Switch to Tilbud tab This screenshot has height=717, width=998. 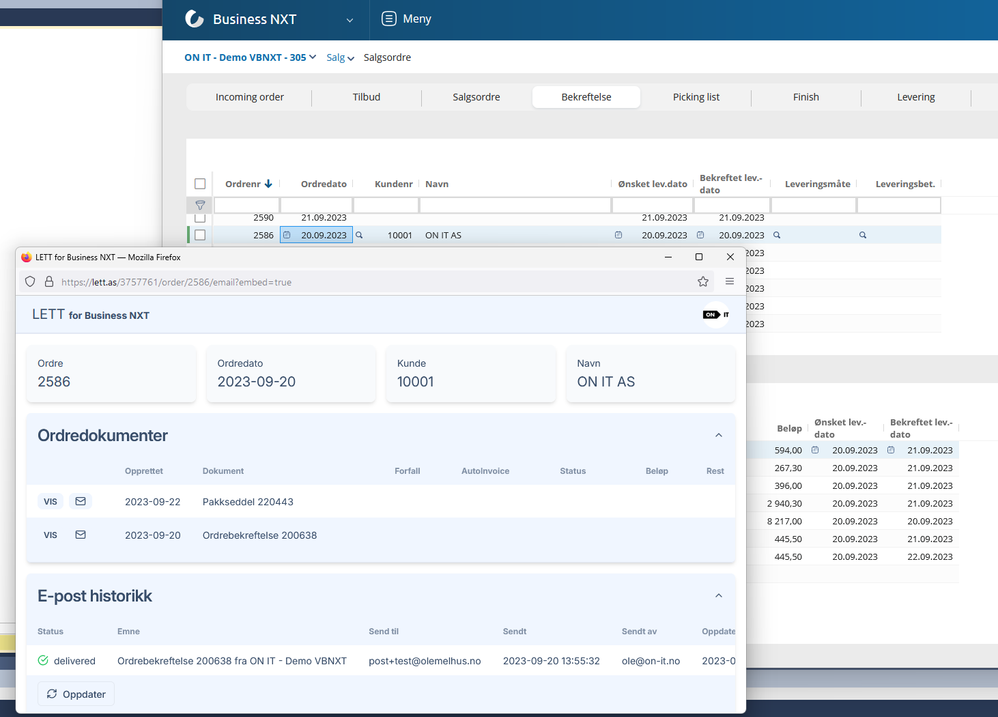tap(367, 97)
